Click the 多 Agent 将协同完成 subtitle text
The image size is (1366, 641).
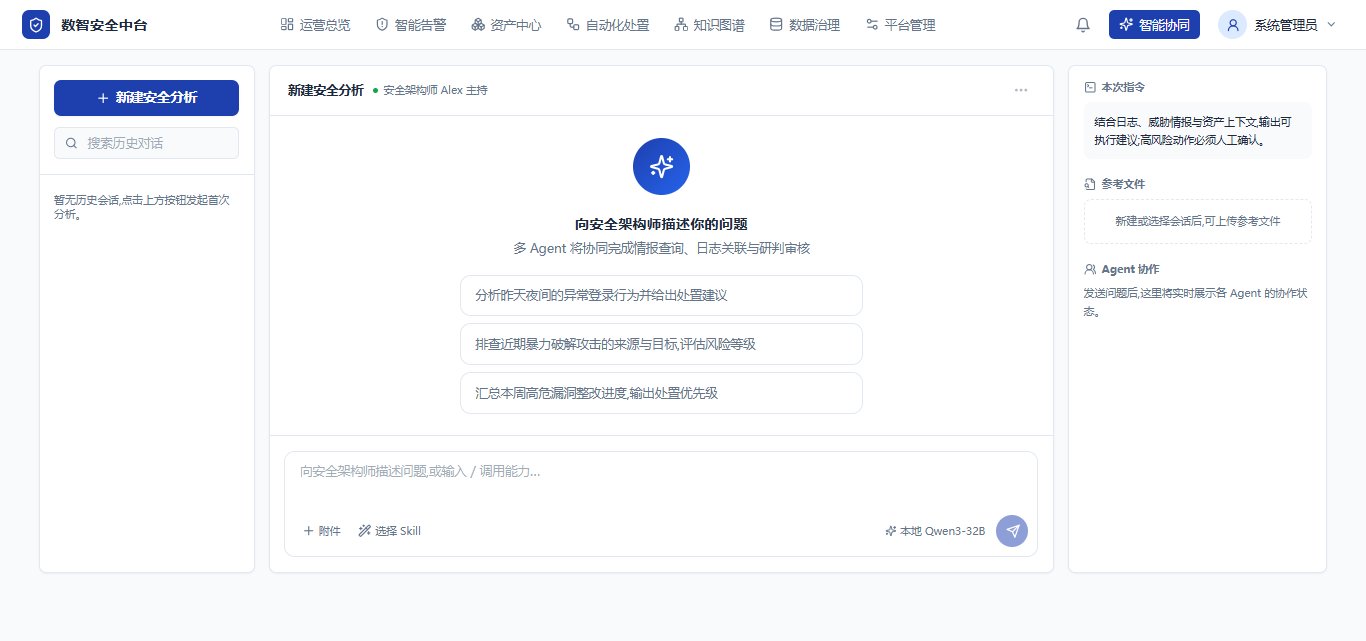coord(661,248)
